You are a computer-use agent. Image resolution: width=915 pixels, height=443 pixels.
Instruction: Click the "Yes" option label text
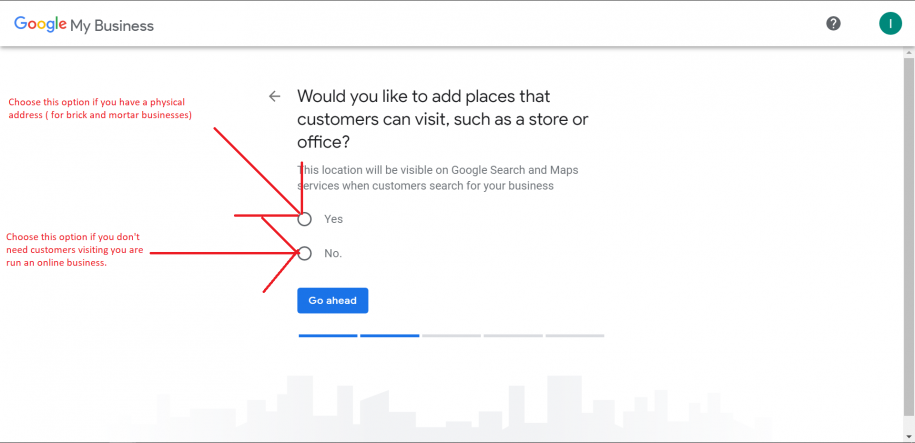(333, 219)
